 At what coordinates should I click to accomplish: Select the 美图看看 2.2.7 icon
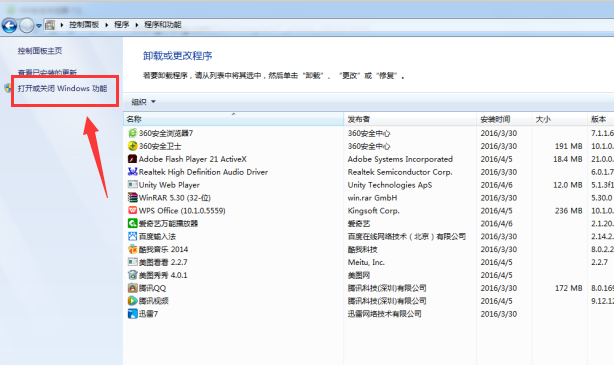click(x=132, y=262)
